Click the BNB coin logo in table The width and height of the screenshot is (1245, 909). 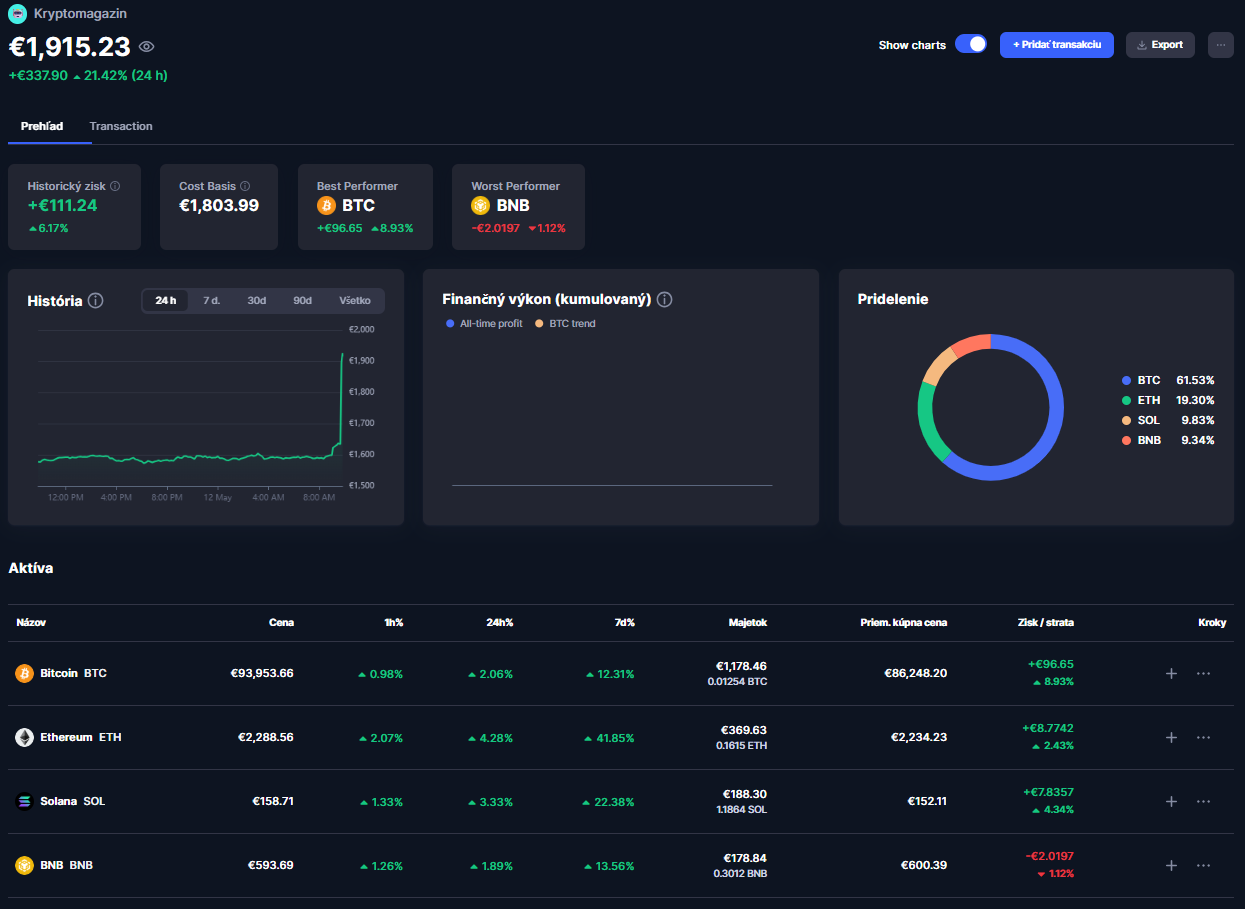[24, 866]
